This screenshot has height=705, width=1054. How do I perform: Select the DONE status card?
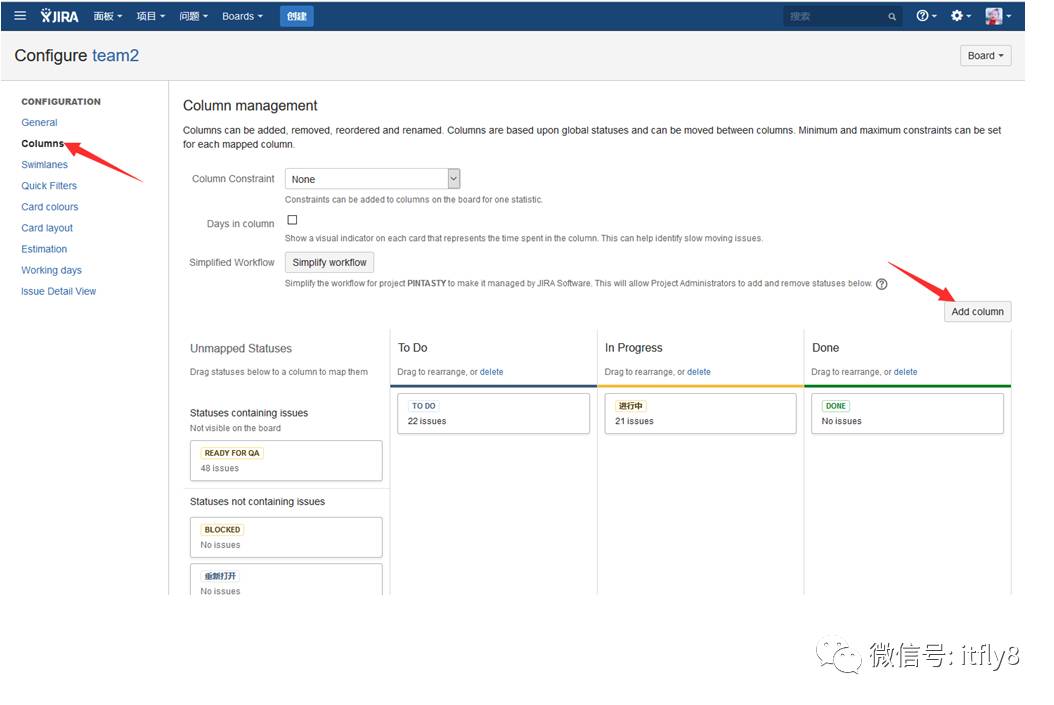(907, 413)
